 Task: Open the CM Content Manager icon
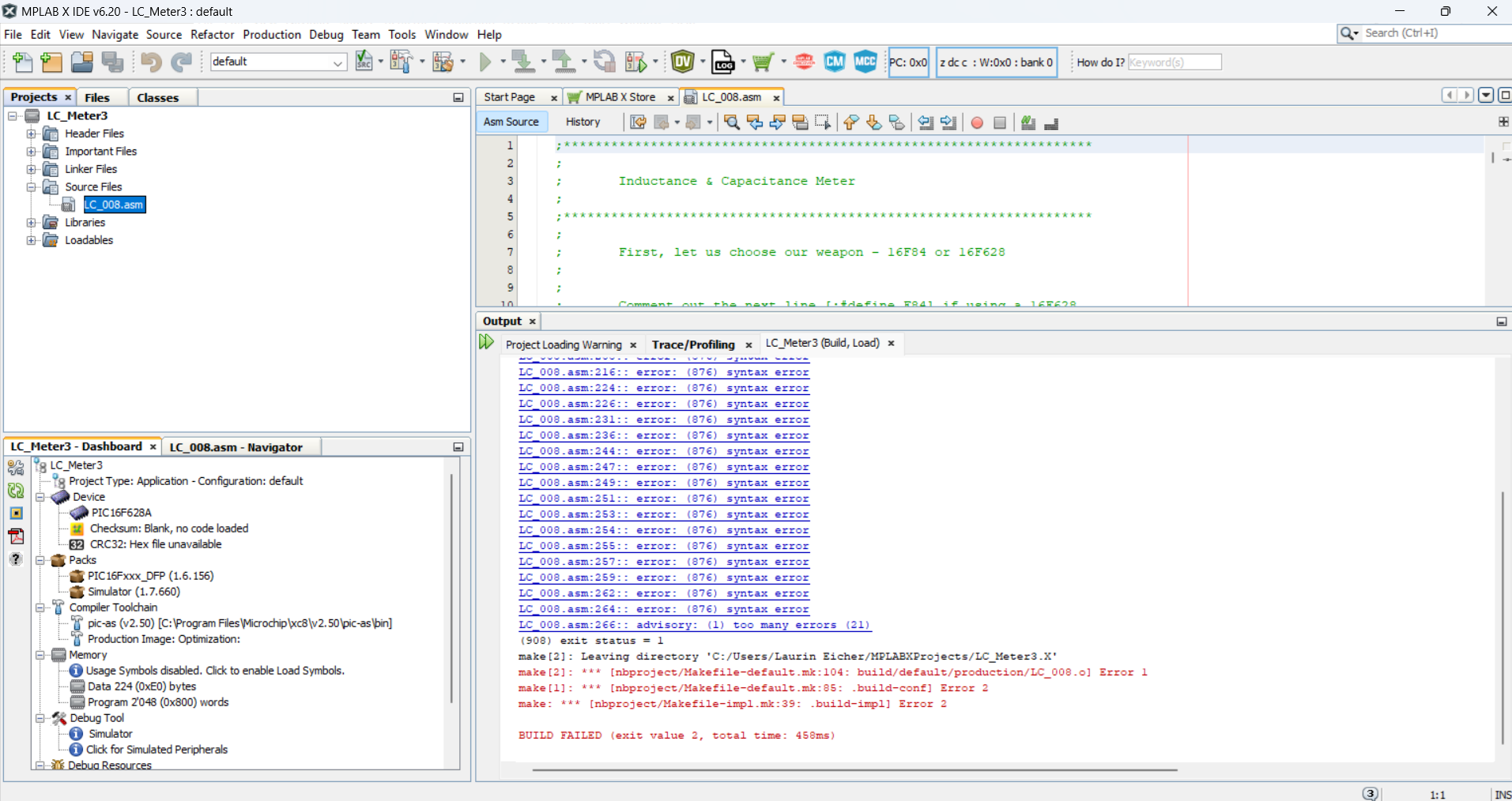point(835,62)
